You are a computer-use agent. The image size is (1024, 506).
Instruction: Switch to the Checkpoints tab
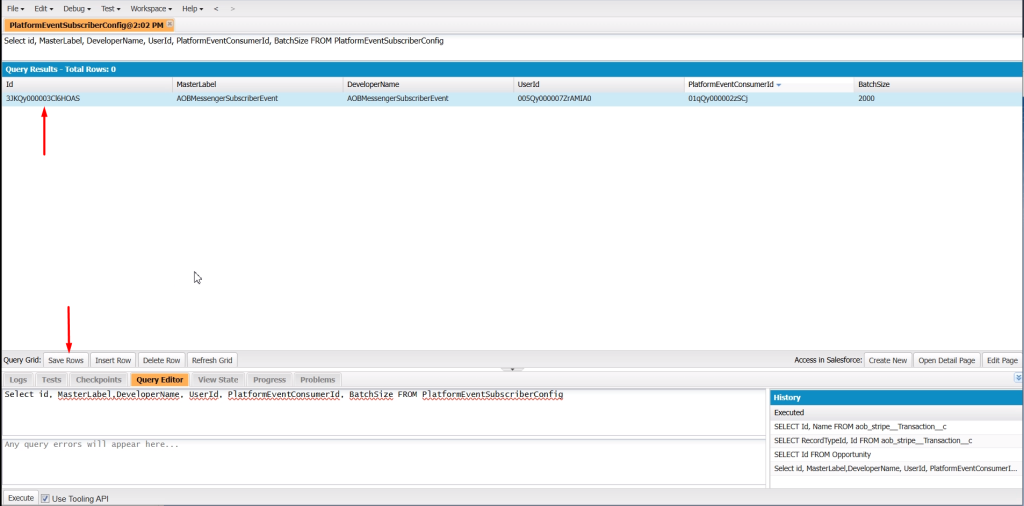click(99, 379)
